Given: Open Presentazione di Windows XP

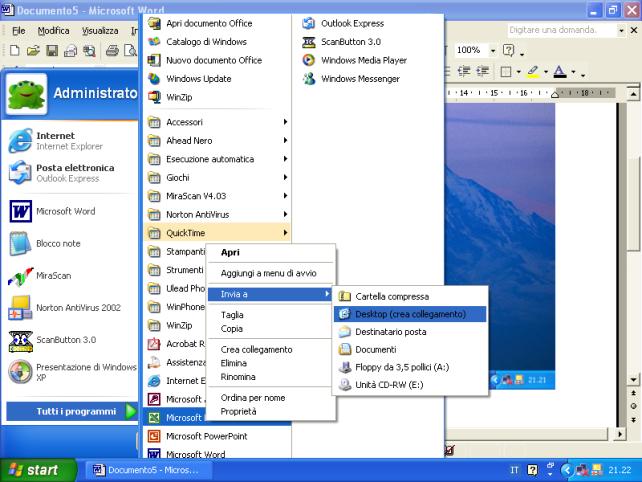Looking at the screenshot, I should coord(70,372).
